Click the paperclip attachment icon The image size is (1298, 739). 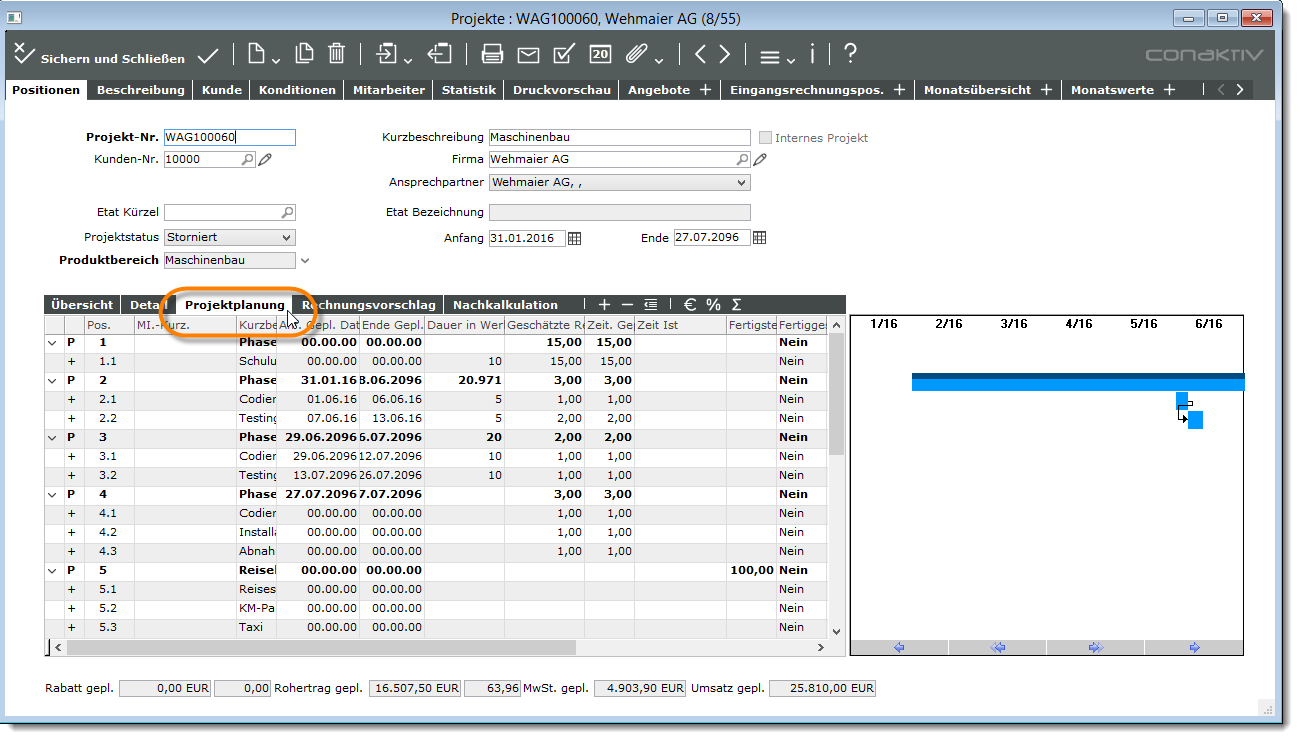635,55
